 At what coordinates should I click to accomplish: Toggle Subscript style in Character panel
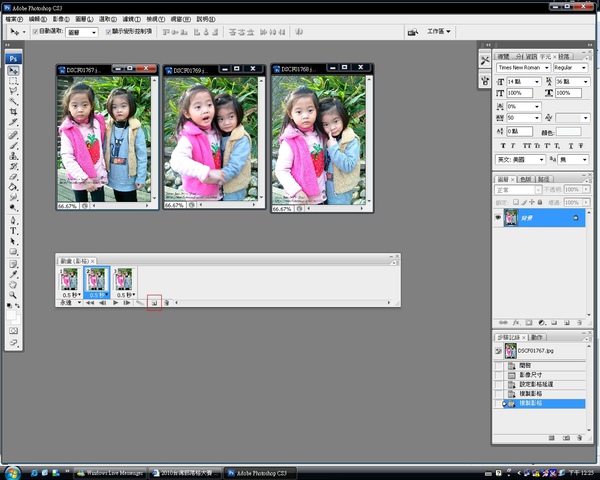point(557,145)
